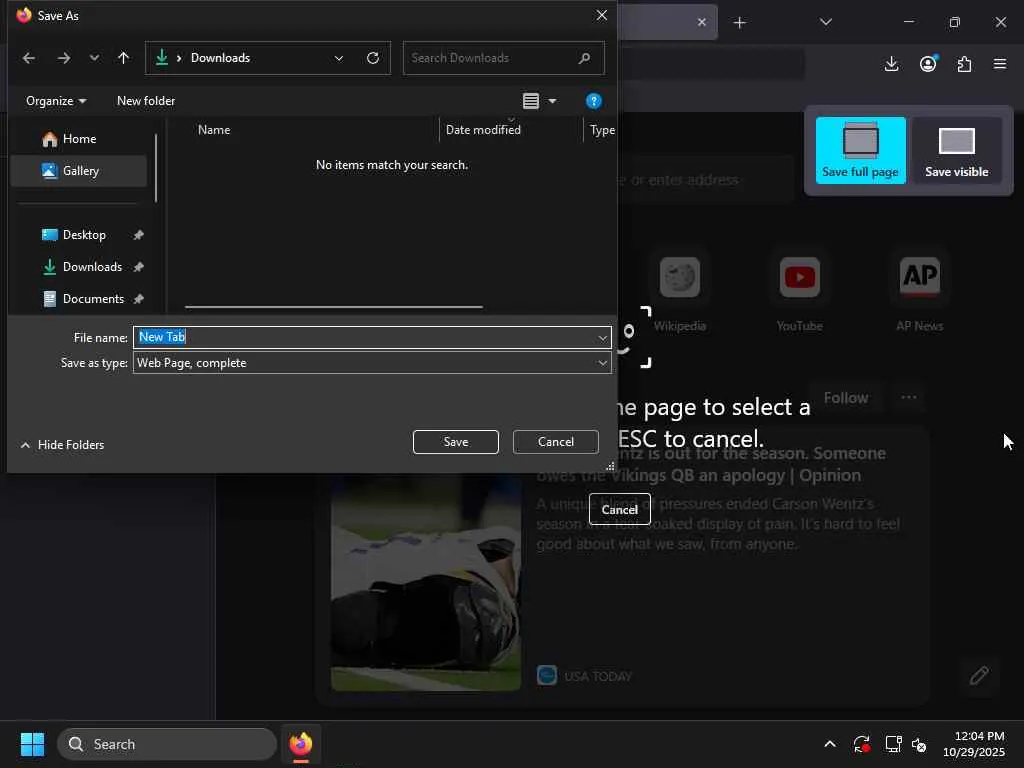The image size is (1024, 768).
Task: Click the taskbar Search box
Action: (x=167, y=744)
